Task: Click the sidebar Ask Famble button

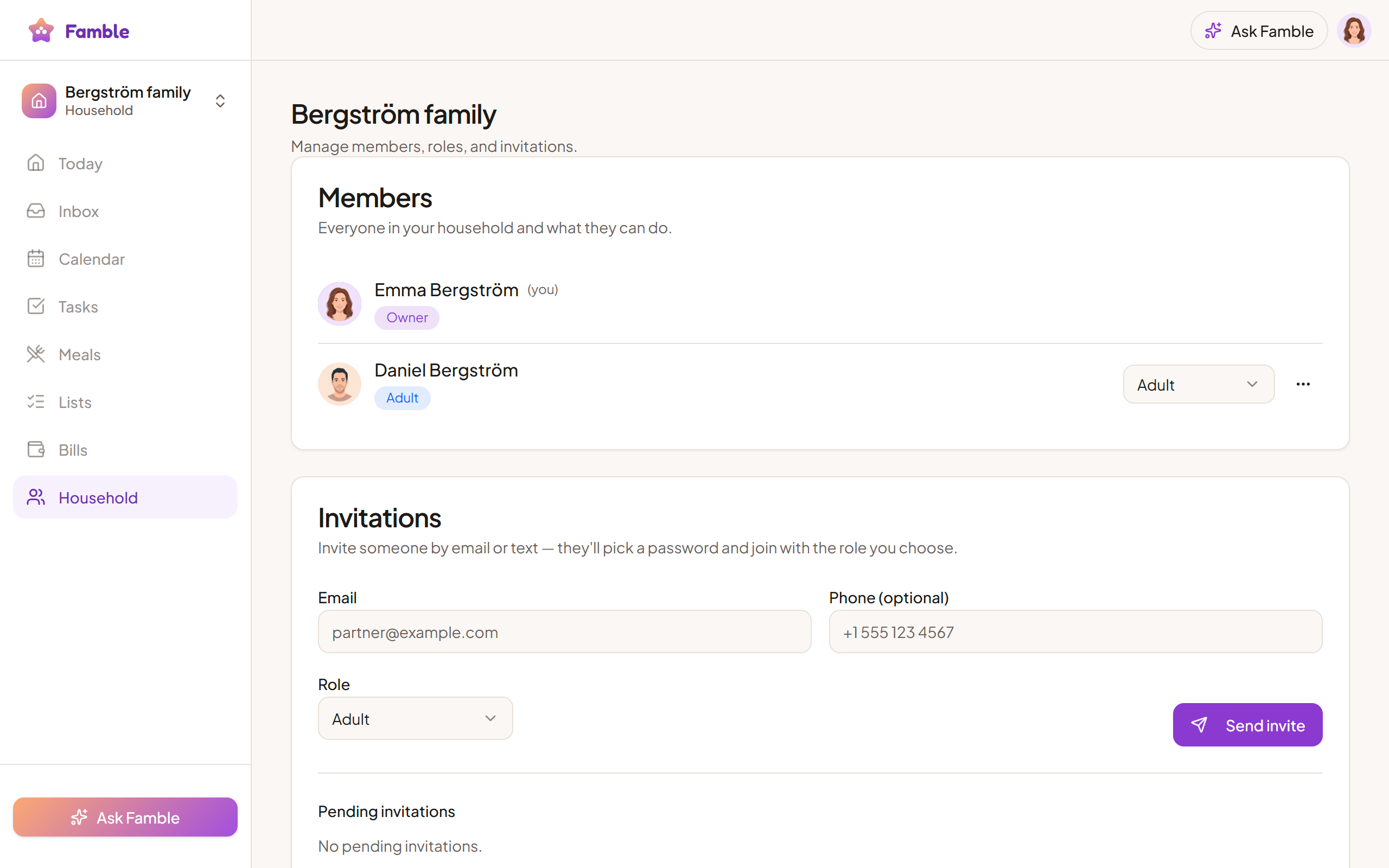Action: (x=125, y=817)
